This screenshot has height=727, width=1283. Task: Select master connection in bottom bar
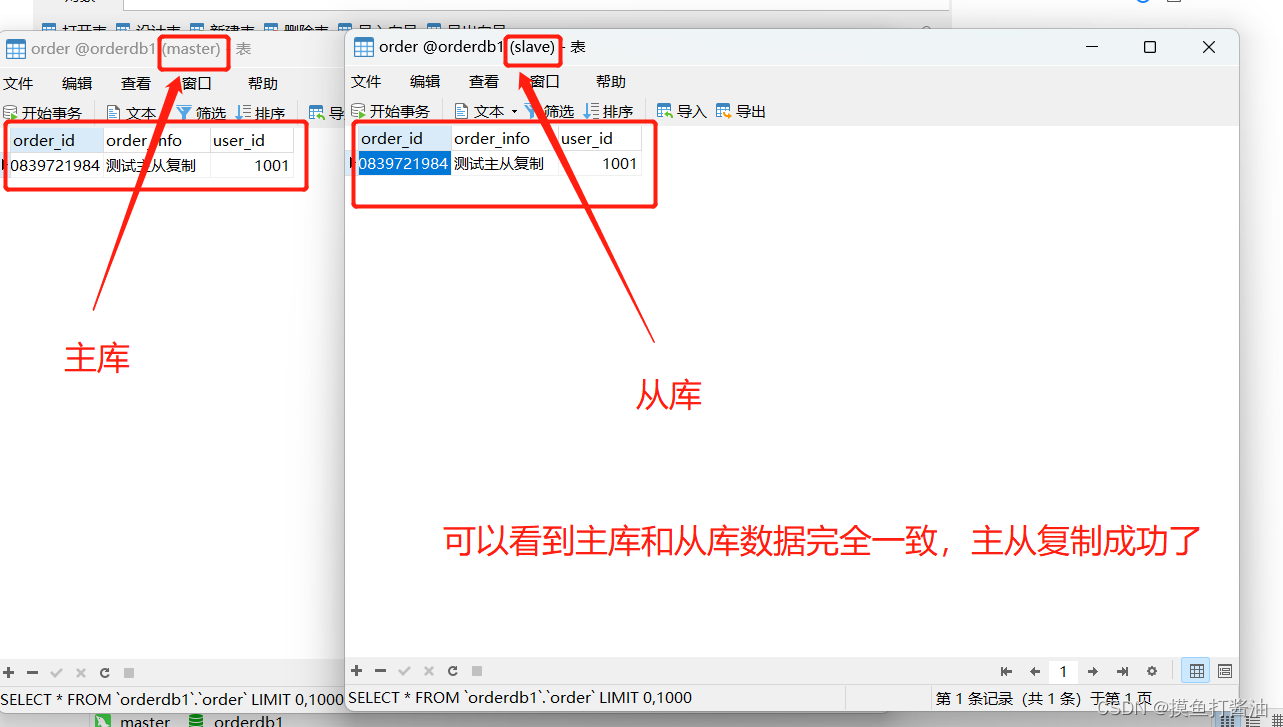pos(134,720)
